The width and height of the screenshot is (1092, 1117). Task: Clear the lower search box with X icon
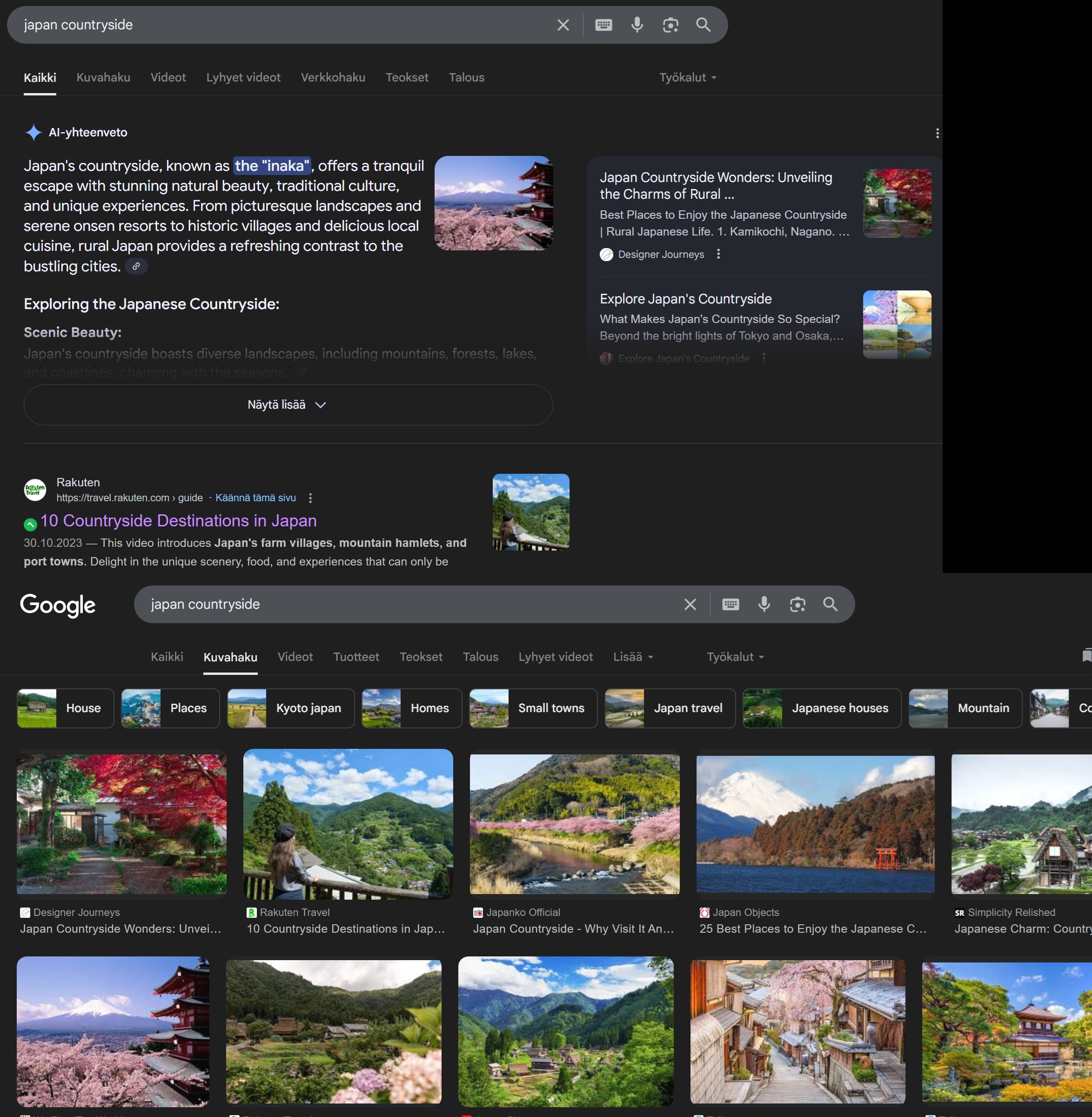pos(690,605)
